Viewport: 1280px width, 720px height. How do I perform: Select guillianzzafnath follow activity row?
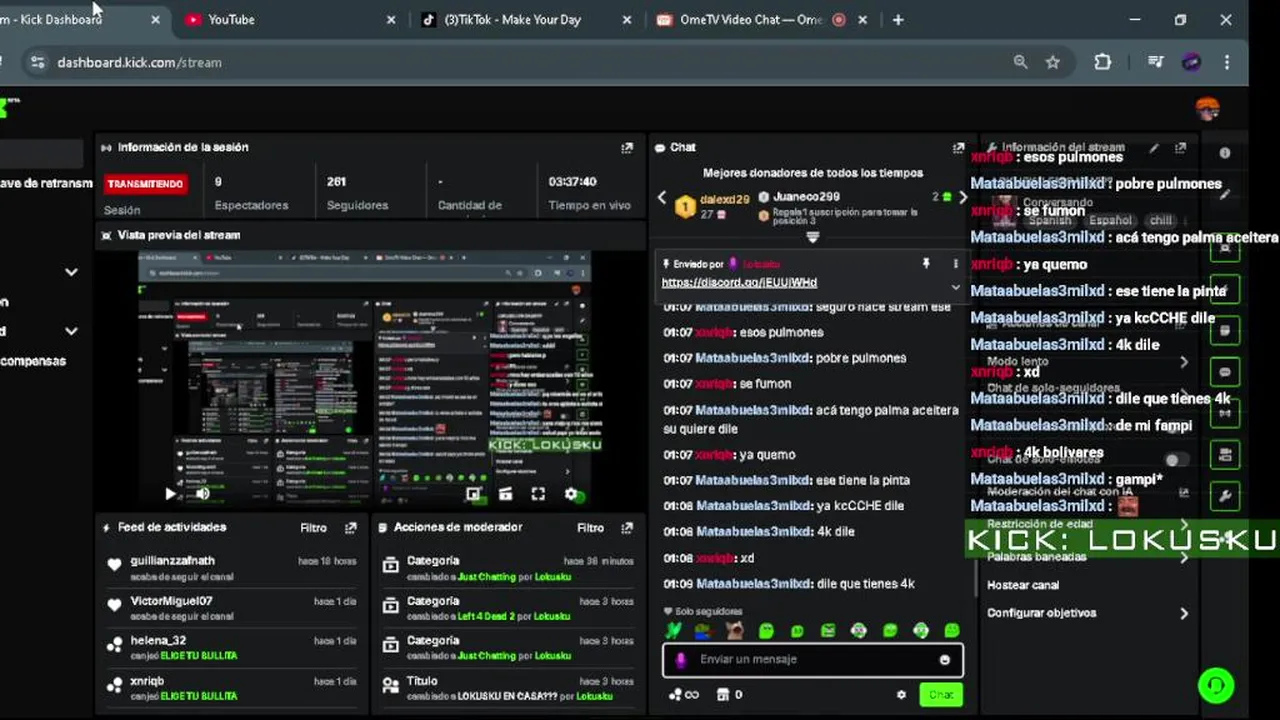point(231,567)
